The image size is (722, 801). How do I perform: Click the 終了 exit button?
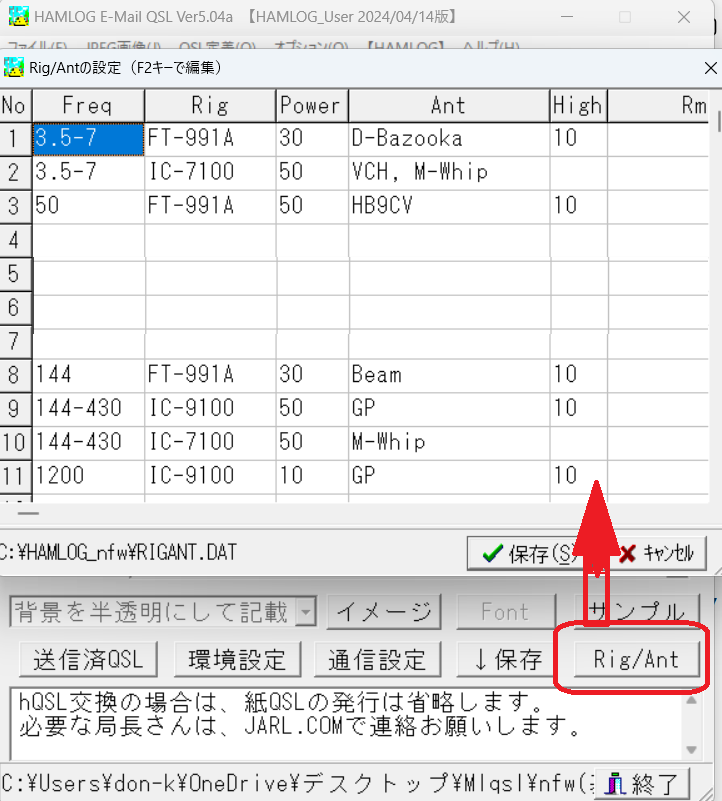[x=648, y=783]
